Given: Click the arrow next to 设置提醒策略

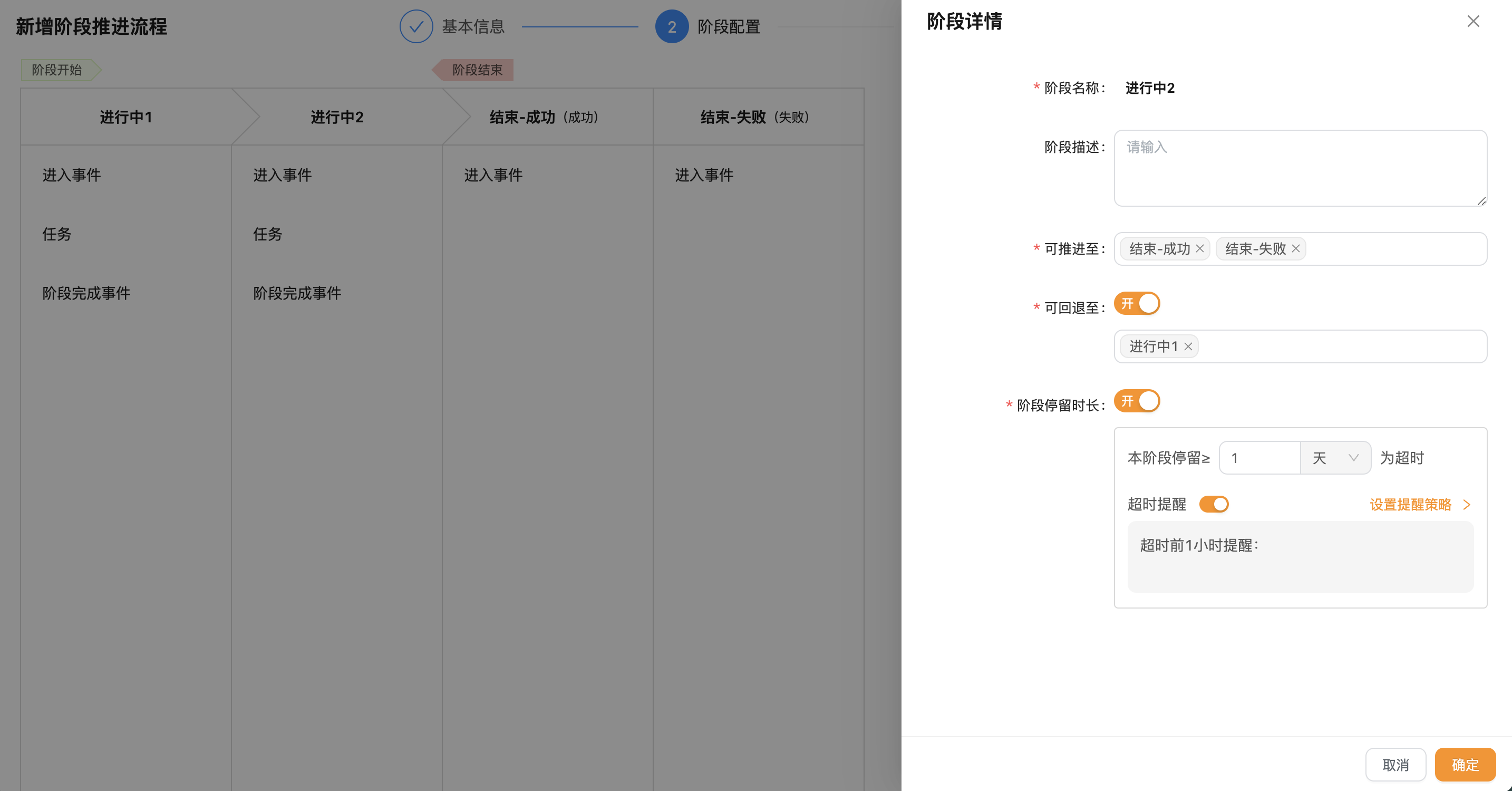Looking at the screenshot, I should [x=1467, y=505].
